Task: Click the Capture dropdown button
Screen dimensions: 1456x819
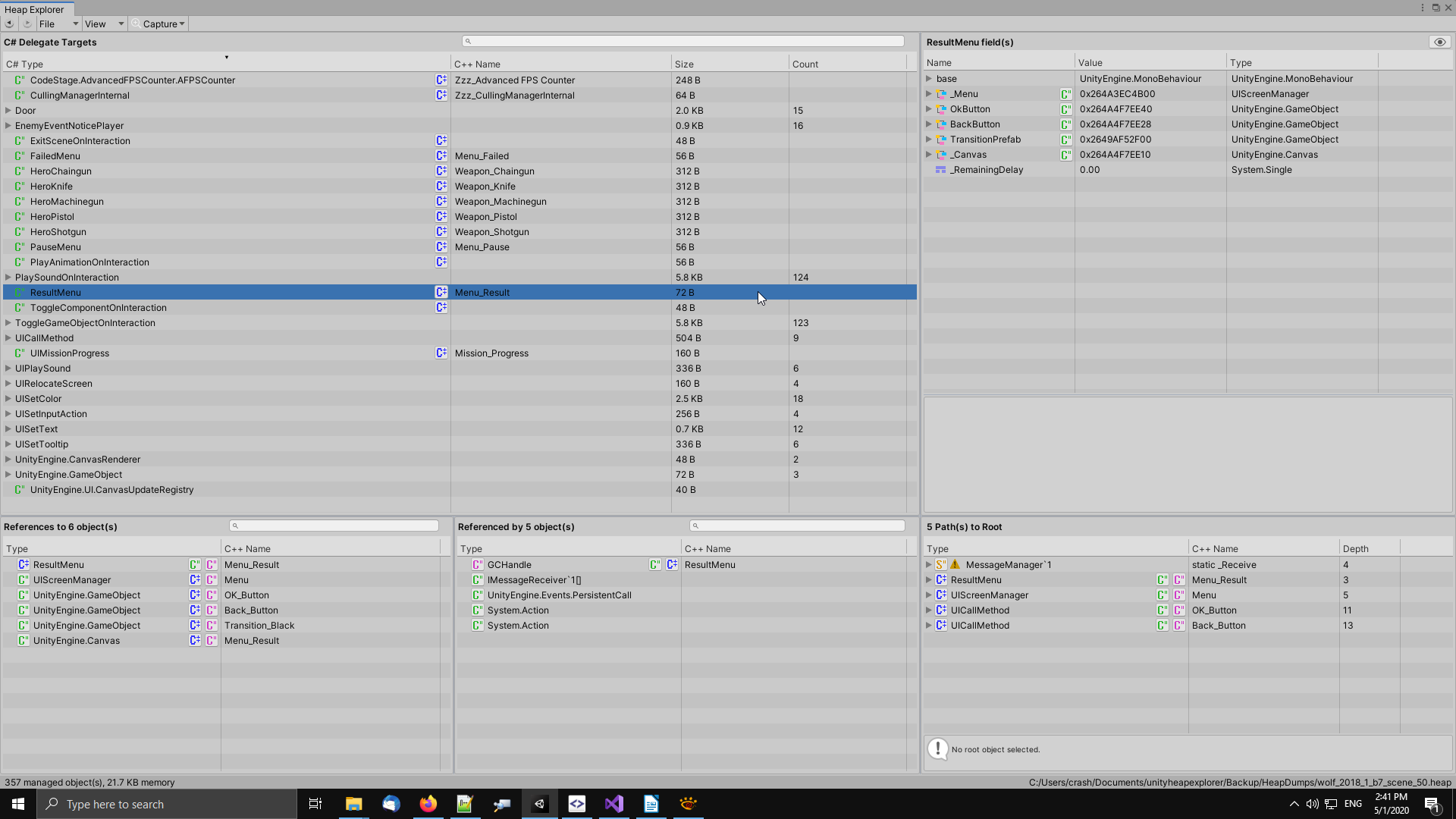Action: tap(159, 24)
